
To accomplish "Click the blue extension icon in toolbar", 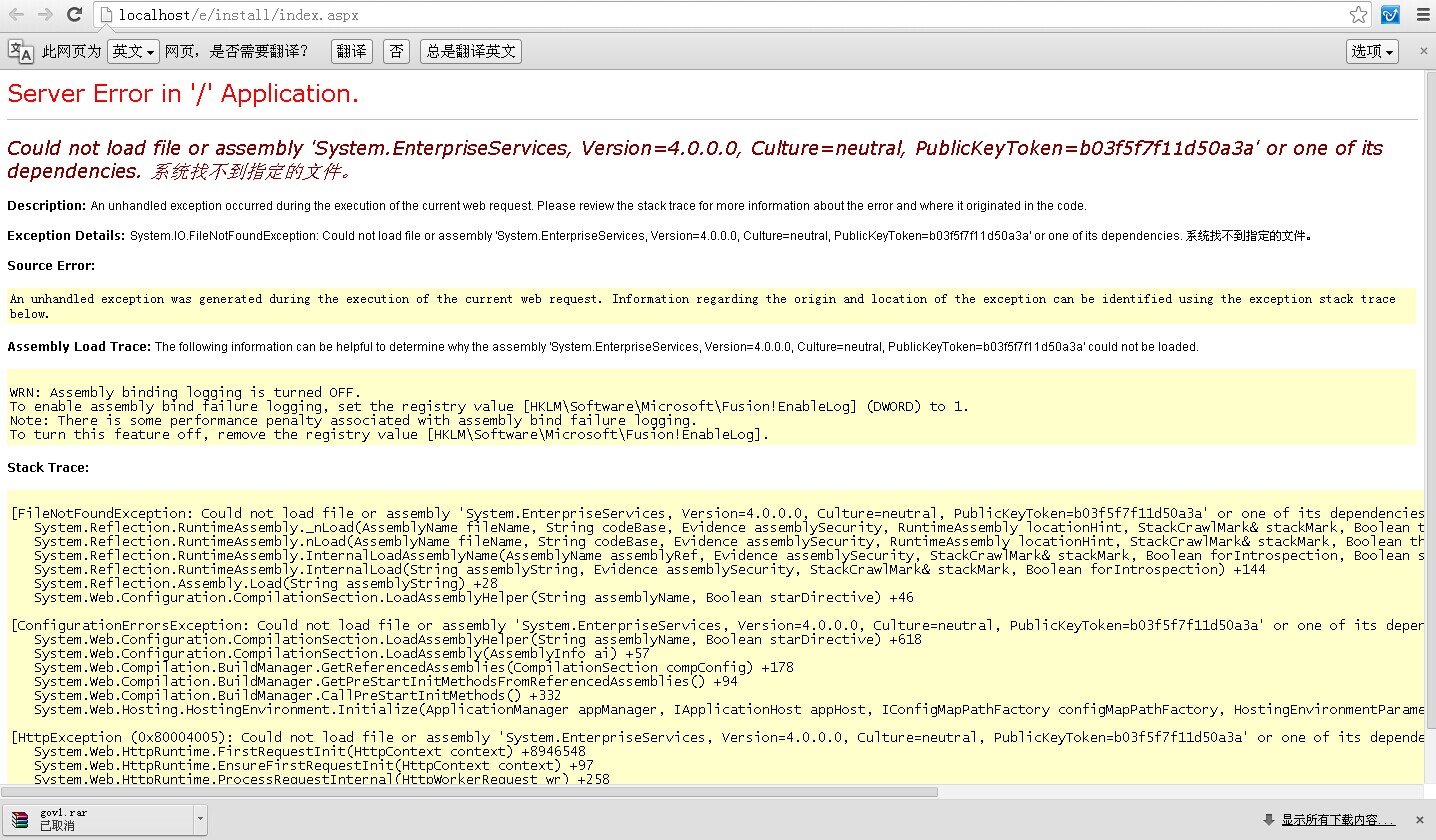I will click(x=1390, y=15).
